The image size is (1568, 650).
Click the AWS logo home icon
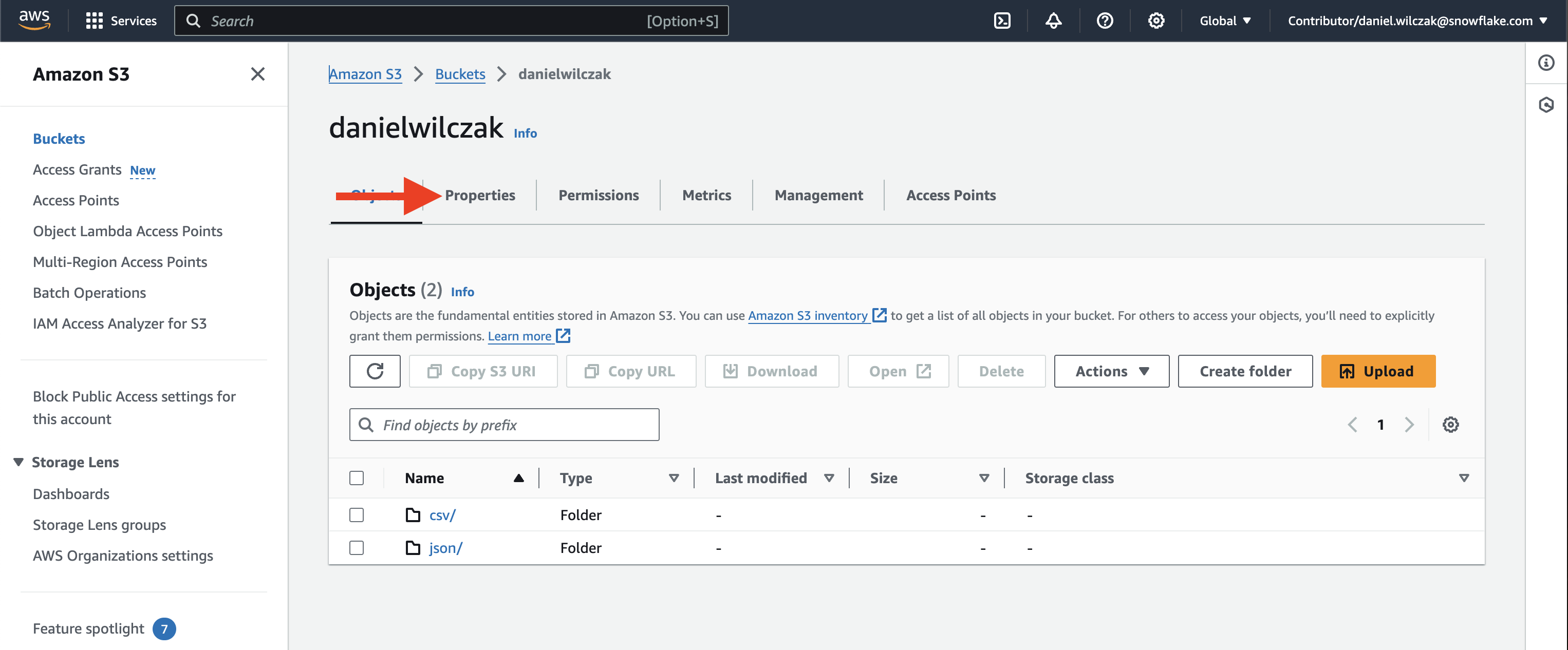[34, 20]
